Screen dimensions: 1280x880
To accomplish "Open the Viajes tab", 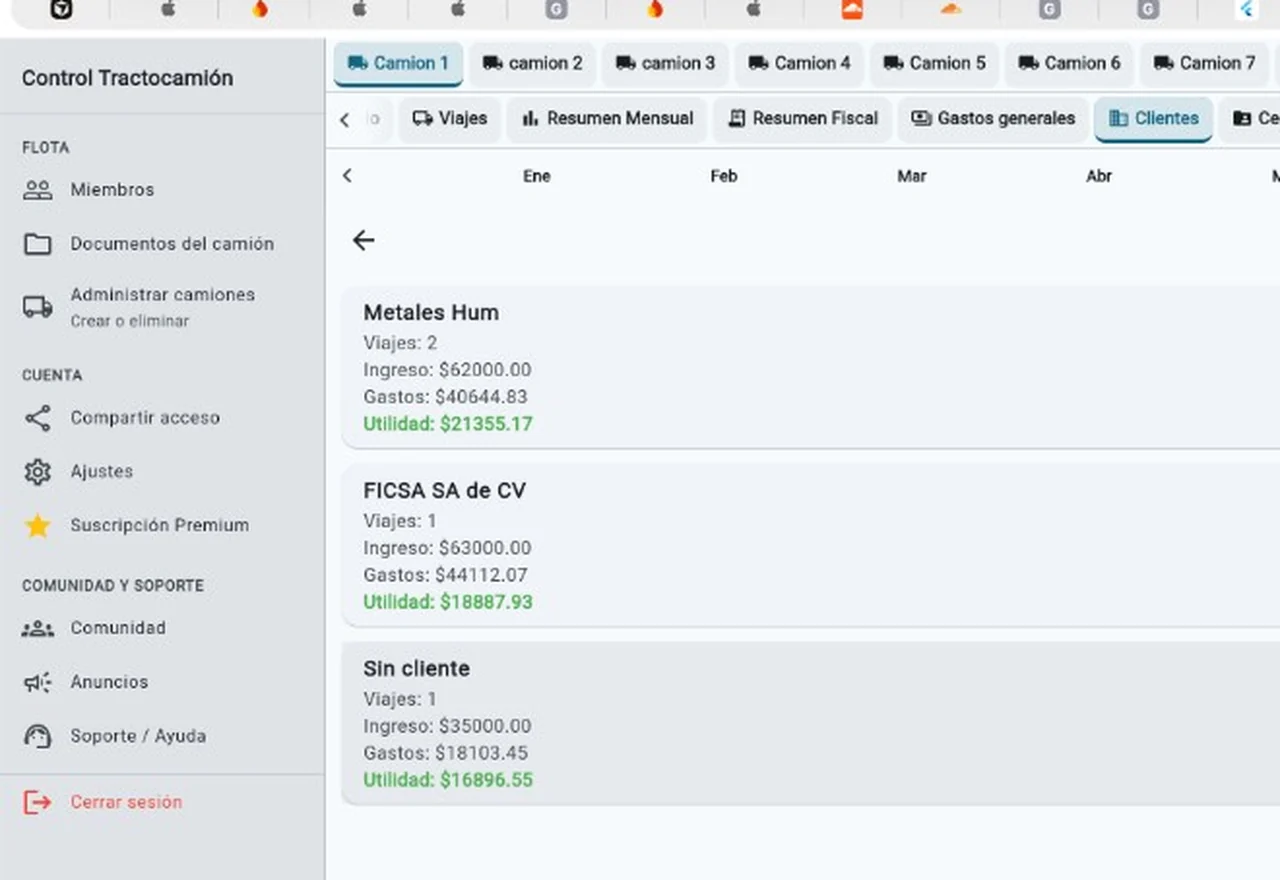I will pyautogui.click(x=450, y=119).
